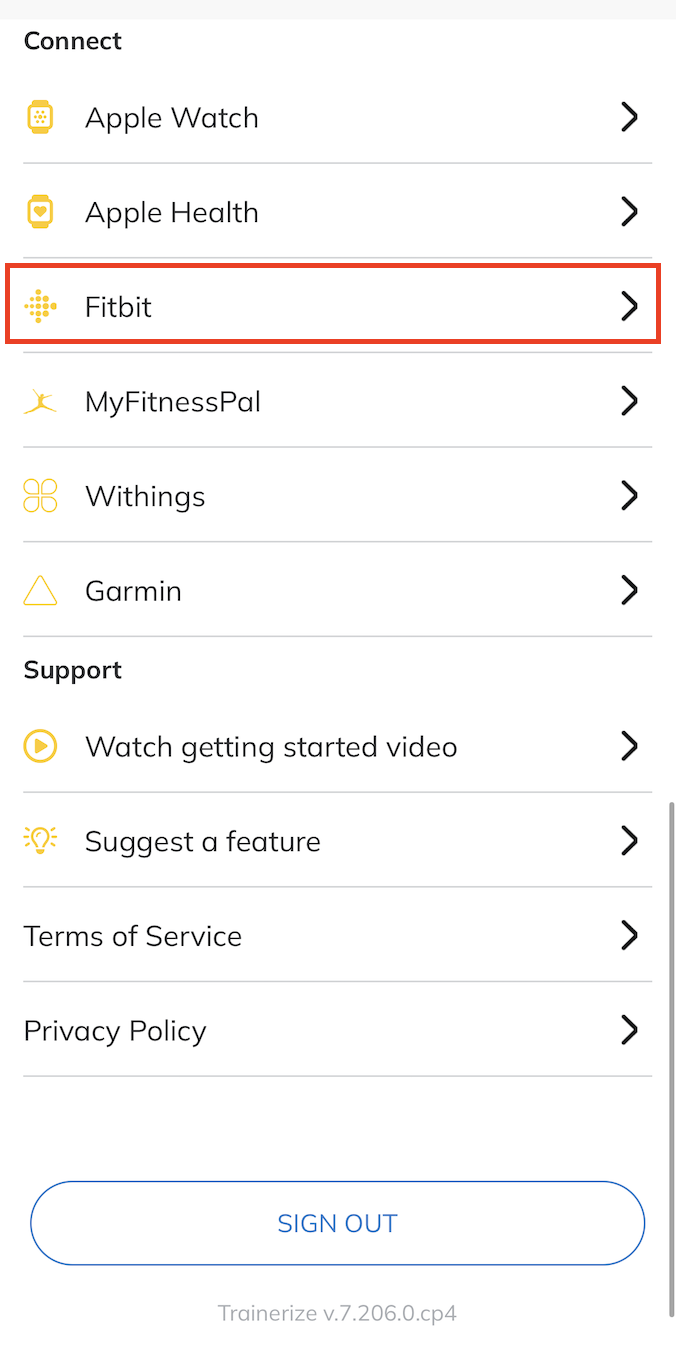Tap the Apple Watch icon

(x=39, y=118)
